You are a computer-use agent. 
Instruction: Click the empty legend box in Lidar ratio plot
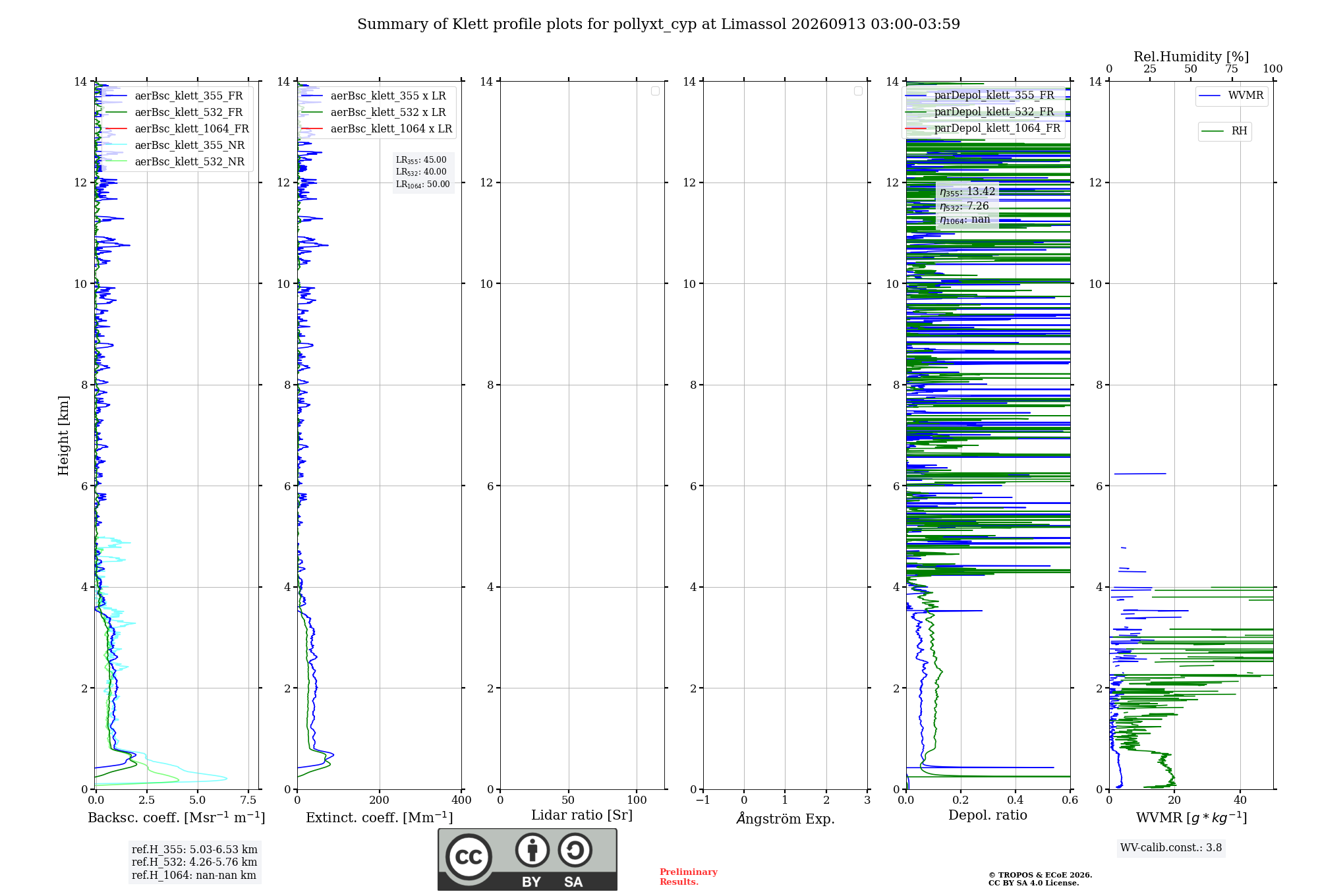(x=655, y=91)
